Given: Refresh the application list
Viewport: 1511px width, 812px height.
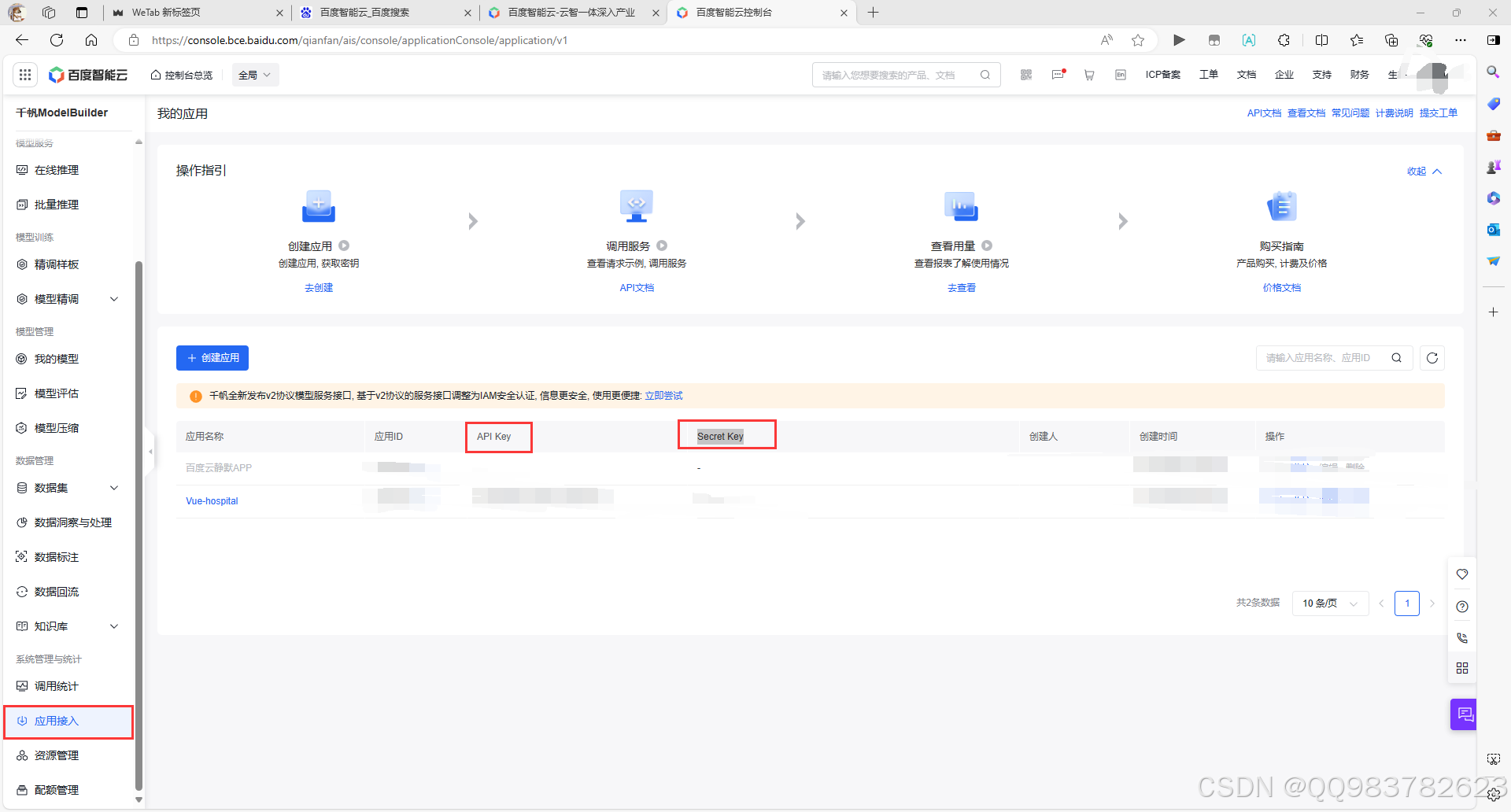Looking at the screenshot, I should (1432, 358).
